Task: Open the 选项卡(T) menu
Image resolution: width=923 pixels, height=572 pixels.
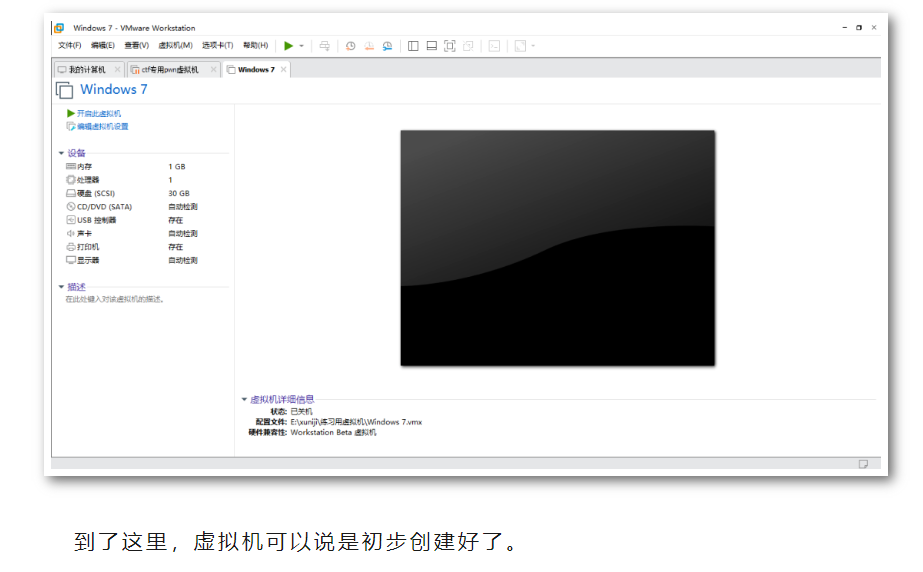Action: (x=217, y=45)
